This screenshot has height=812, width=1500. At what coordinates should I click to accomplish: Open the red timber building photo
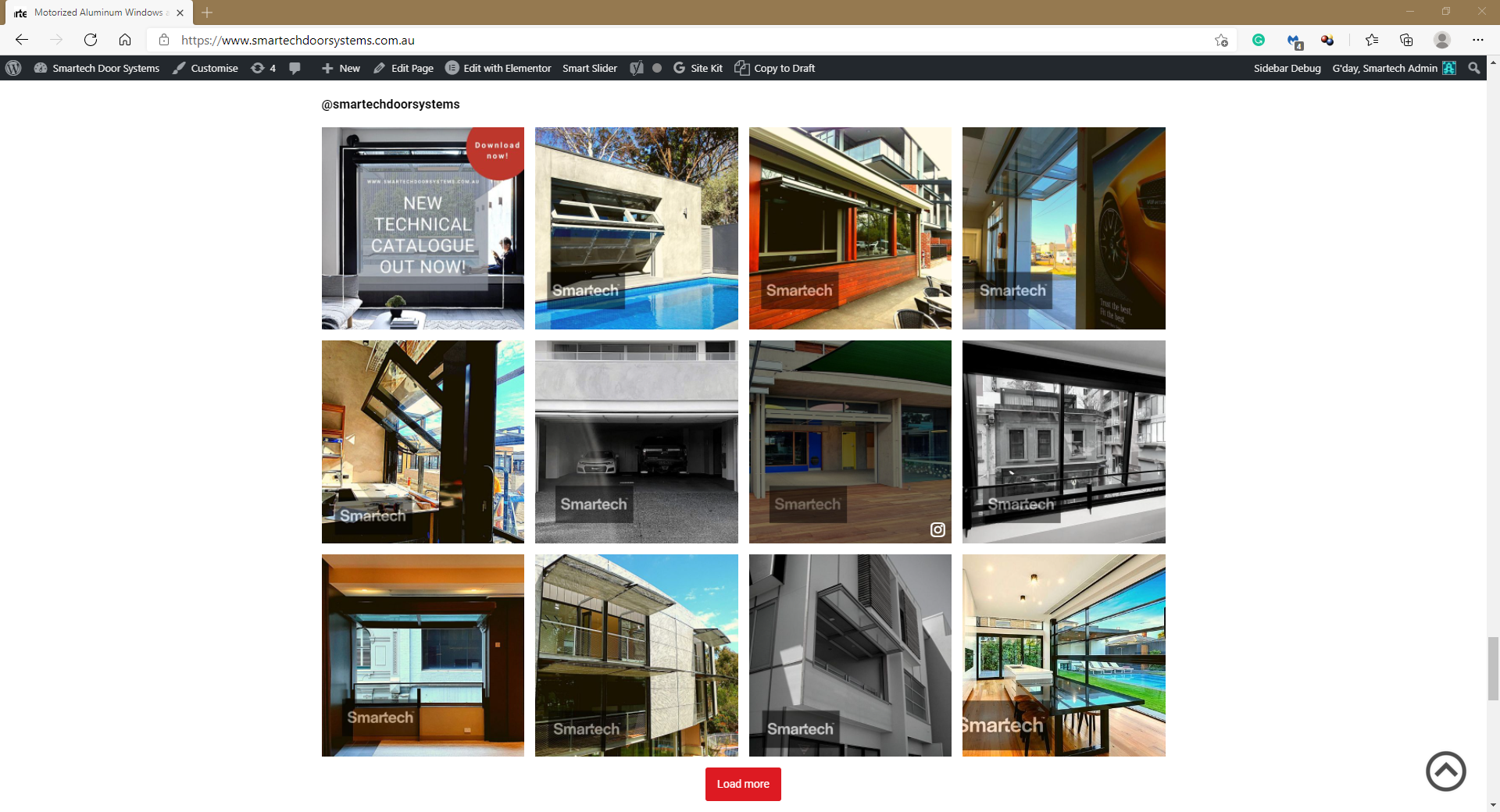click(x=850, y=228)
